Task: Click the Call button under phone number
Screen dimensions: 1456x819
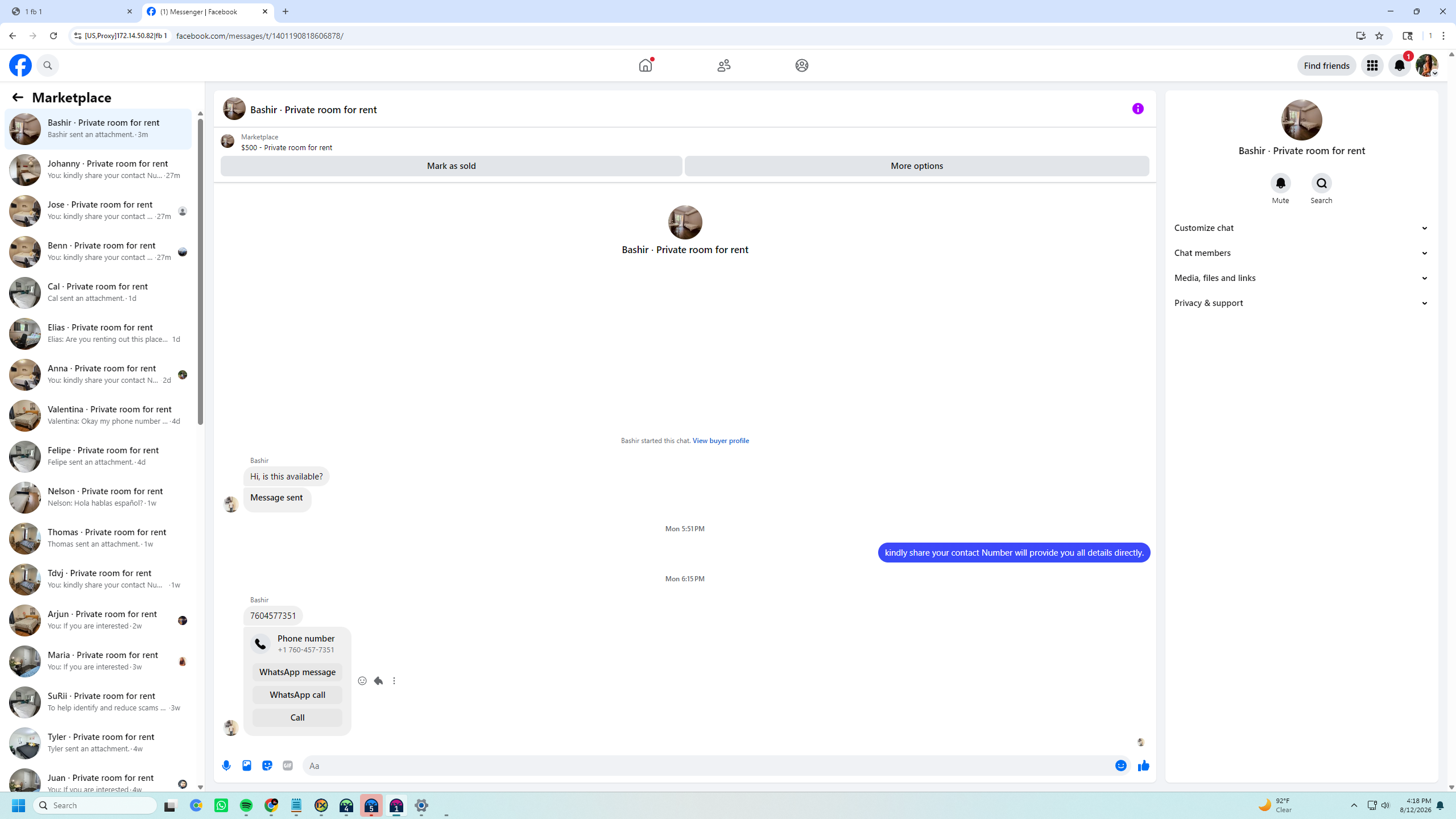Action: coord(297,718)
